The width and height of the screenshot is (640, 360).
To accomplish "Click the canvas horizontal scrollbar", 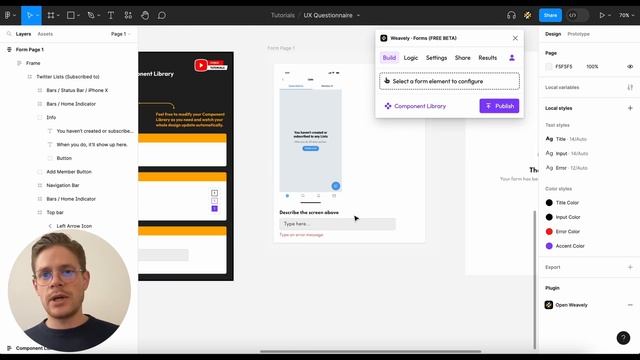I will (371, 351).
